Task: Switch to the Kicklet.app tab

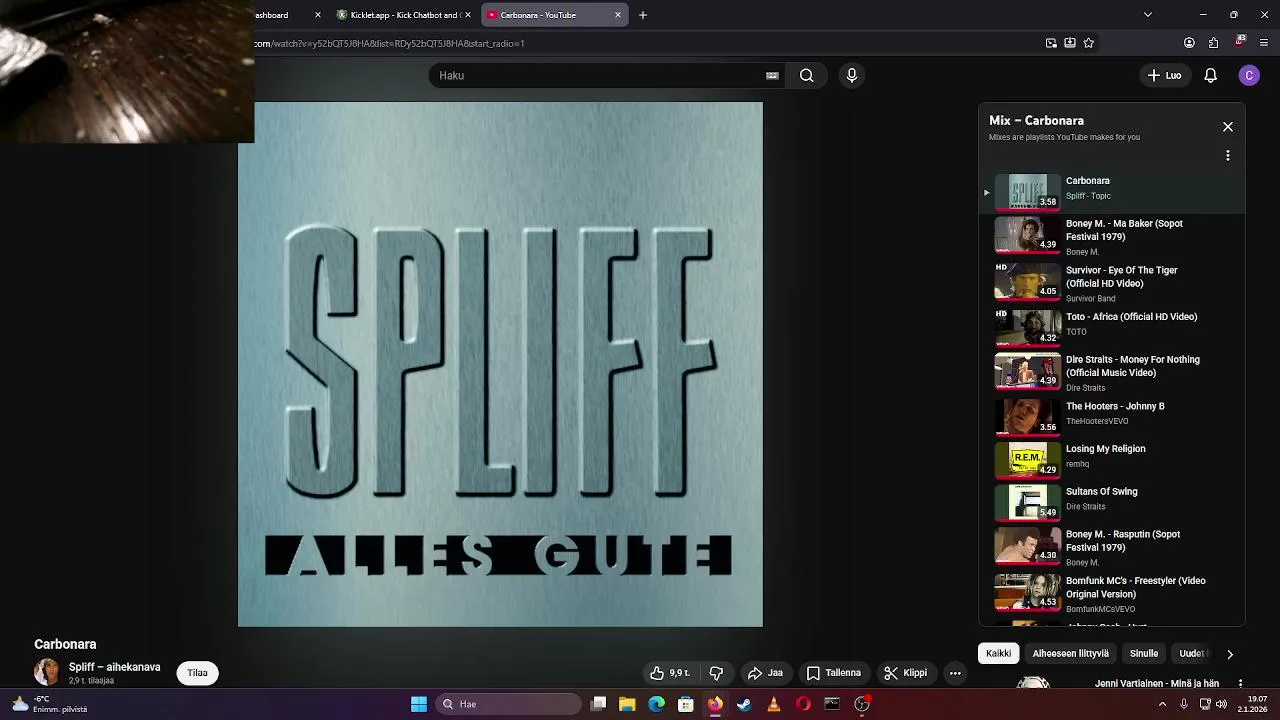Action: coord(404,15)
